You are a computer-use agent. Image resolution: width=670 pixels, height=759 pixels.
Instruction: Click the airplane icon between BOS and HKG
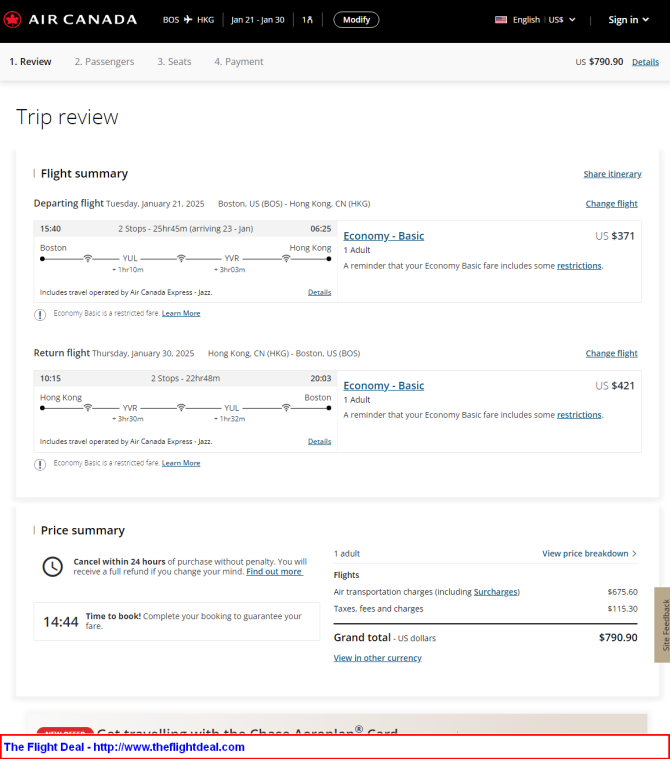point(188,19)
